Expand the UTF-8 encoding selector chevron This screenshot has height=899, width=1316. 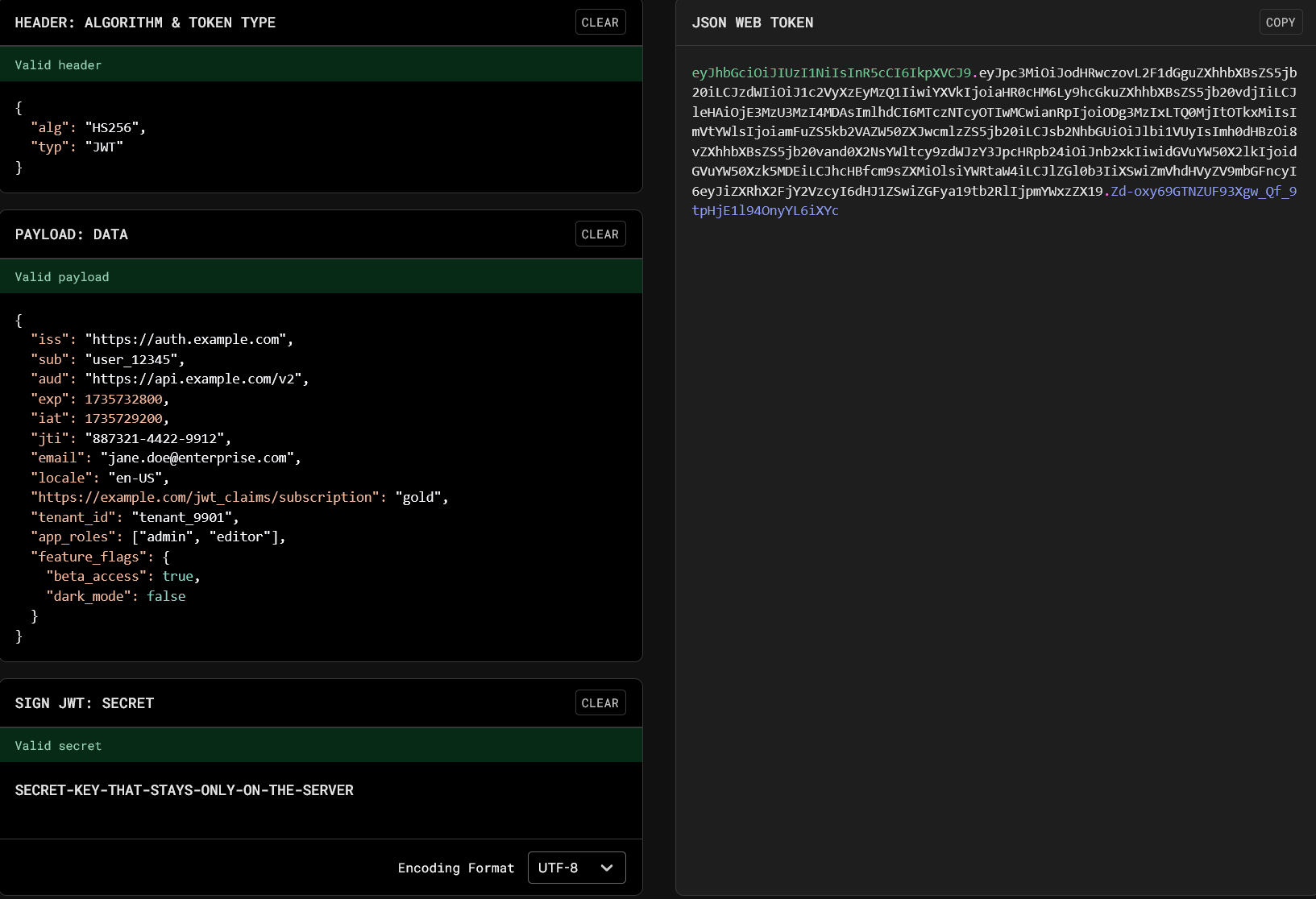(606, 868)
